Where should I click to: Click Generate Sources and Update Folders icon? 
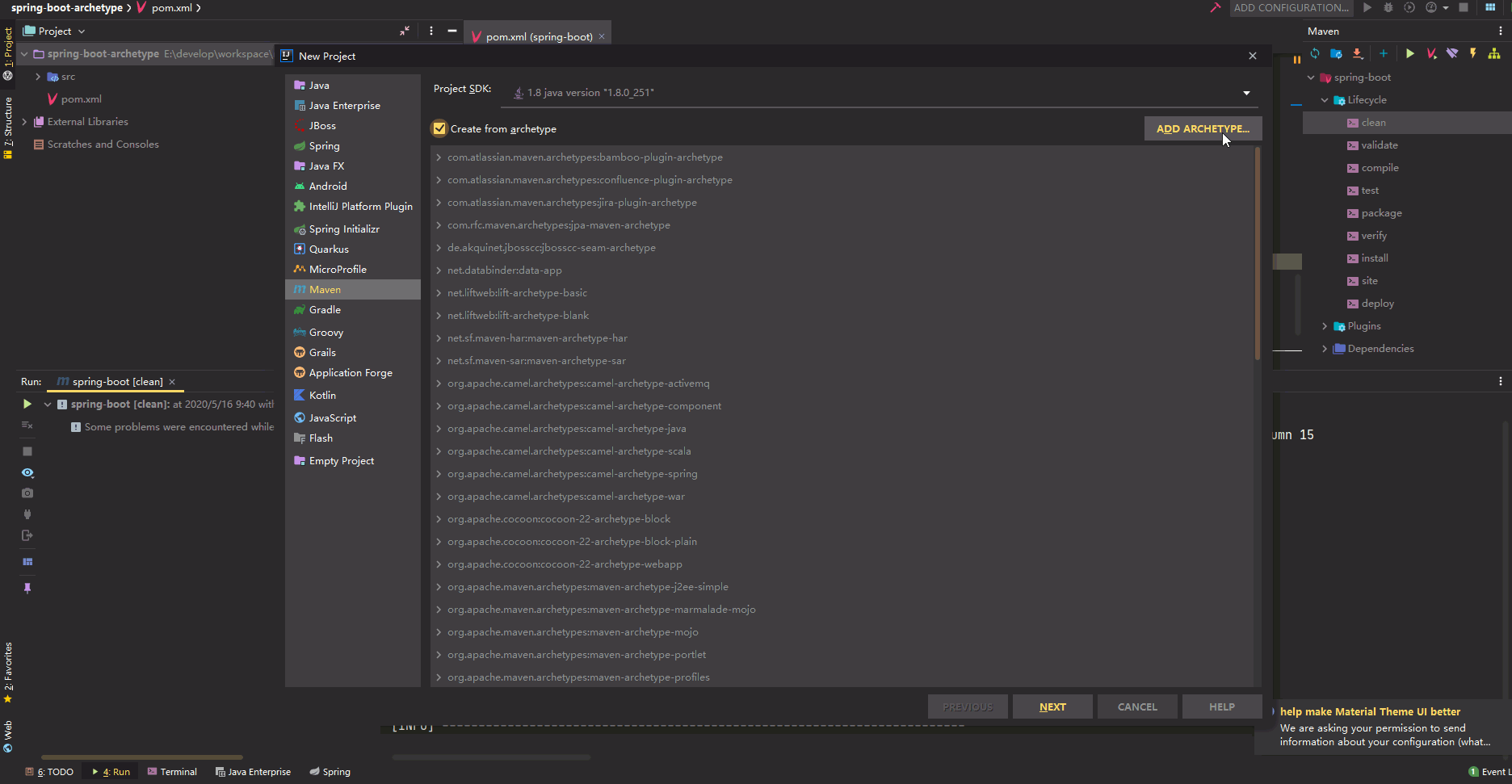click(x=1336, y=53)
